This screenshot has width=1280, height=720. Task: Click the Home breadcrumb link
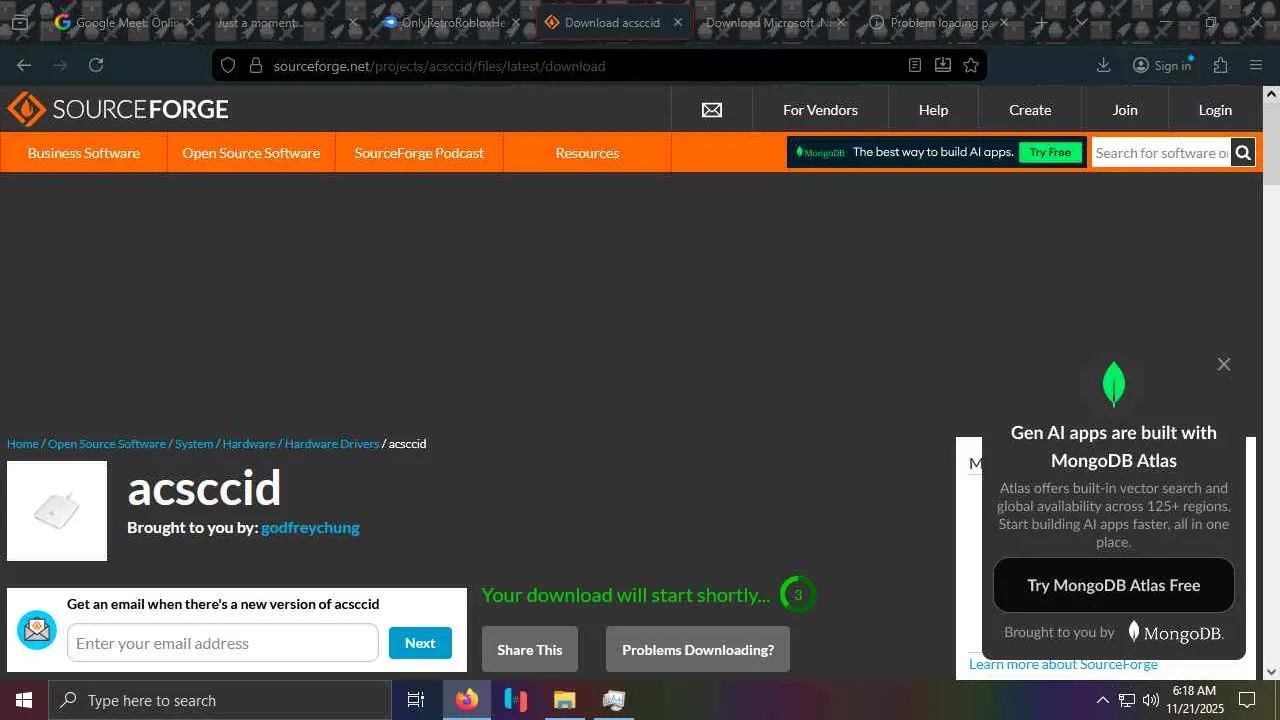[x=22, y=443]
